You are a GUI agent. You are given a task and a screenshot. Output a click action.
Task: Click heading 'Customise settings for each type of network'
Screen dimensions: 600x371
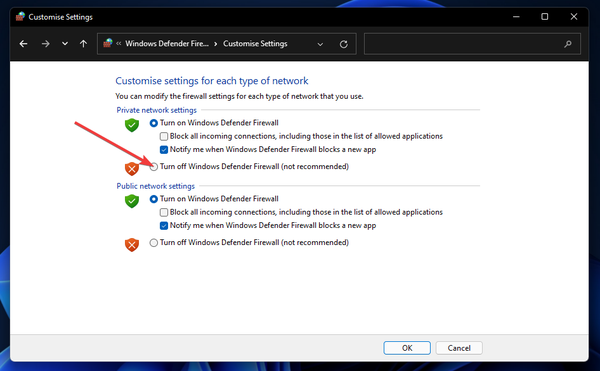point(212,81)
